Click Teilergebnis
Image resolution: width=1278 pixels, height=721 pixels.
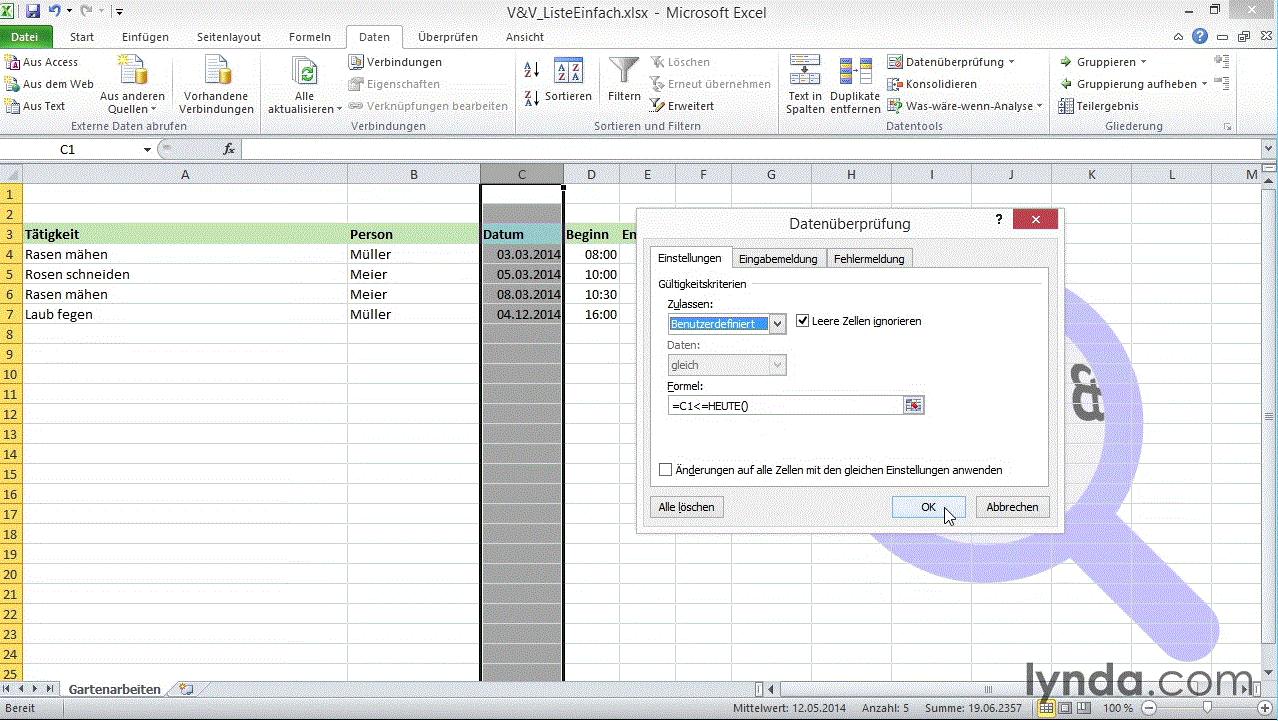[1098, 106]
